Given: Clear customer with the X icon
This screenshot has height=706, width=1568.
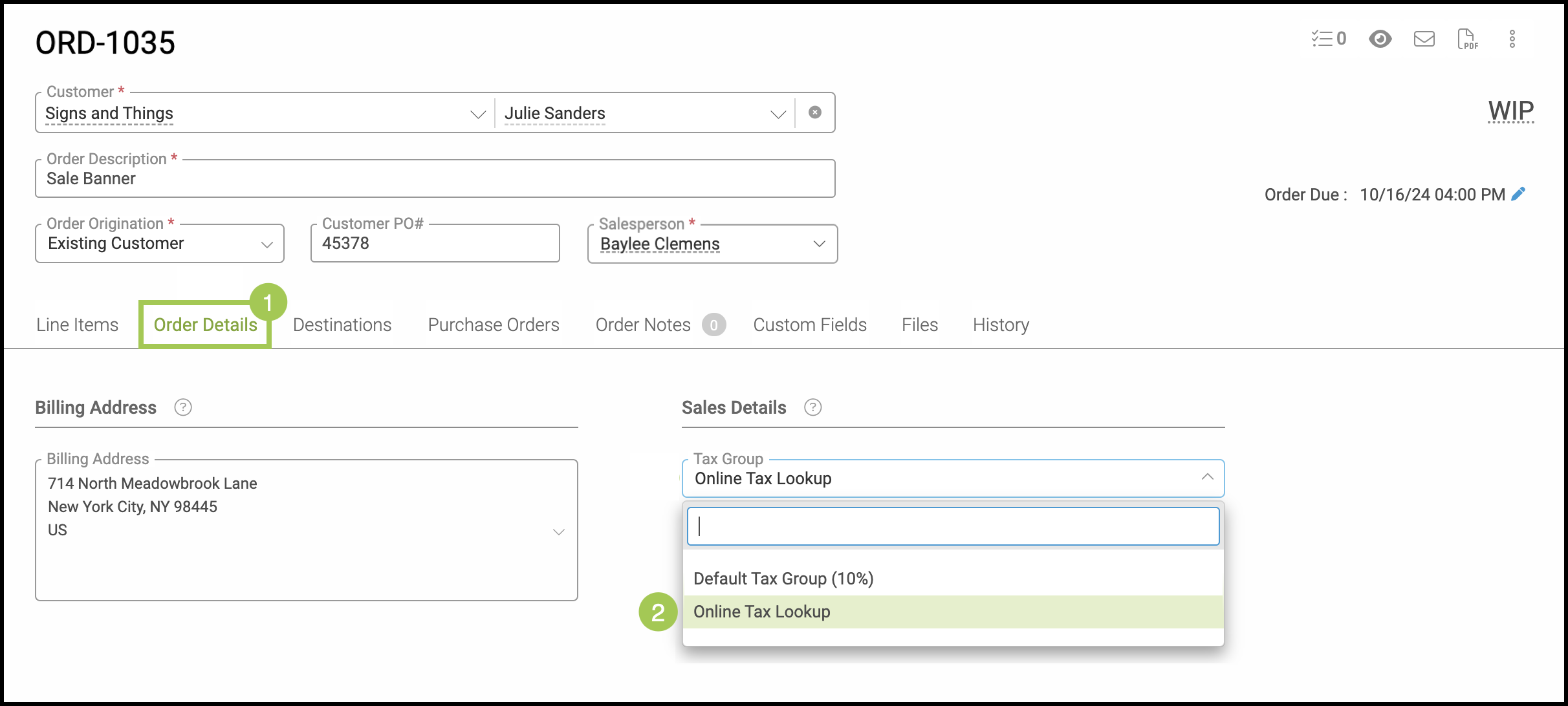Looking at the screenshot, I should [x=815, y=112].
